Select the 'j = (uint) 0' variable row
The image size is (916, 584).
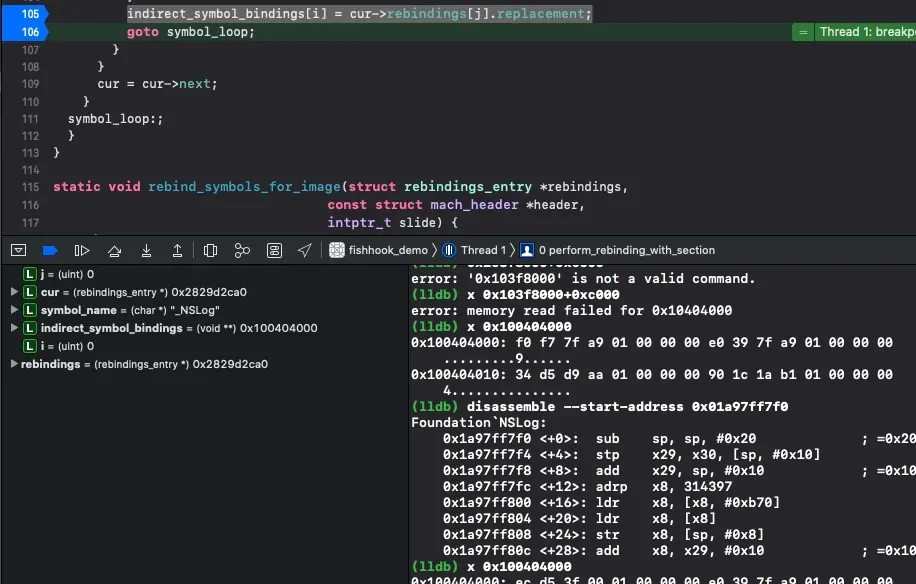(x=204, y=274)
